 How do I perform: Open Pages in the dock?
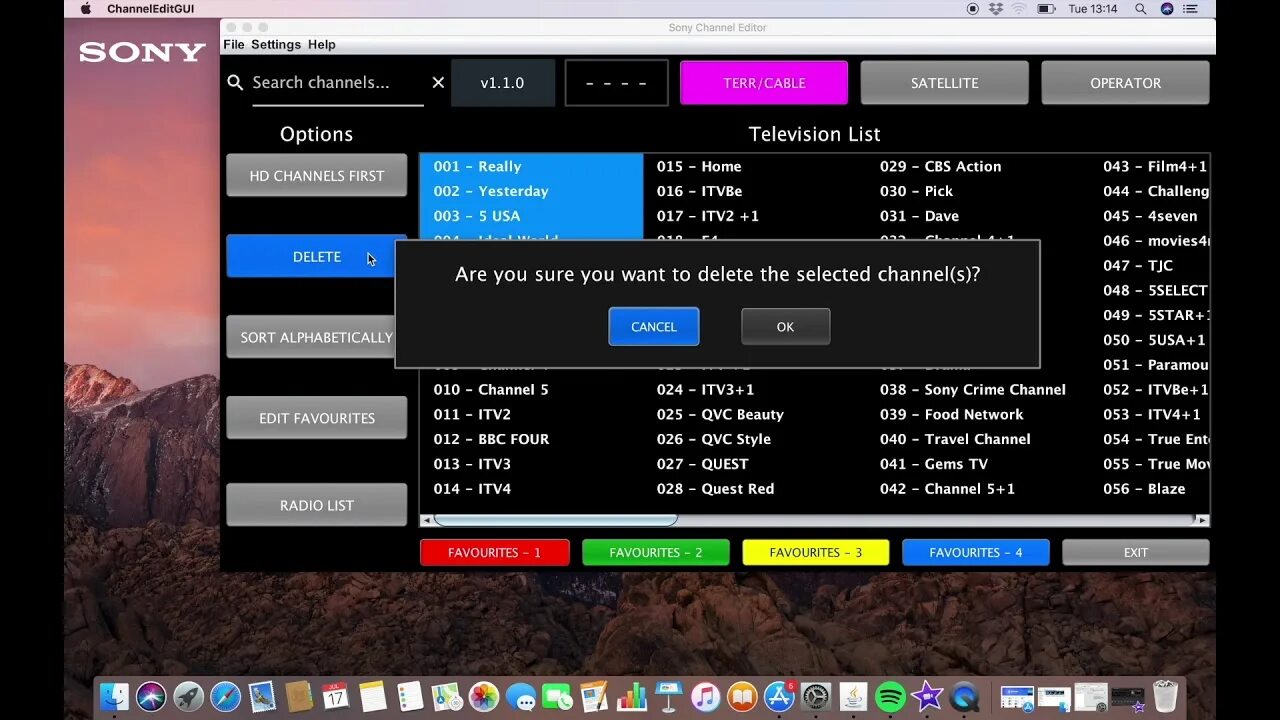pyautogui.click(x=594, y=697)
